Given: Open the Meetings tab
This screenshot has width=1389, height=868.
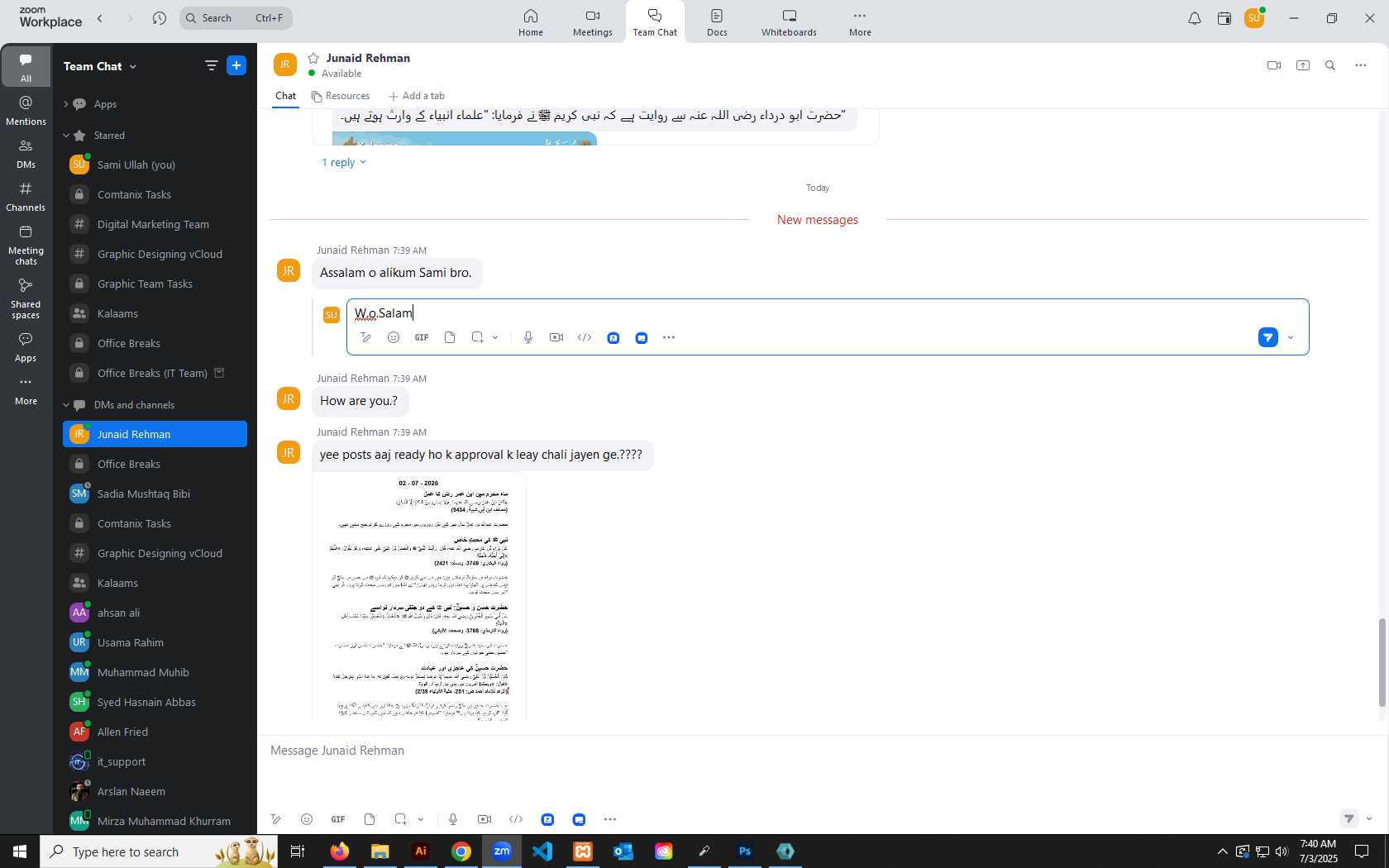Looking at the screenshot, I should point(593,22).
